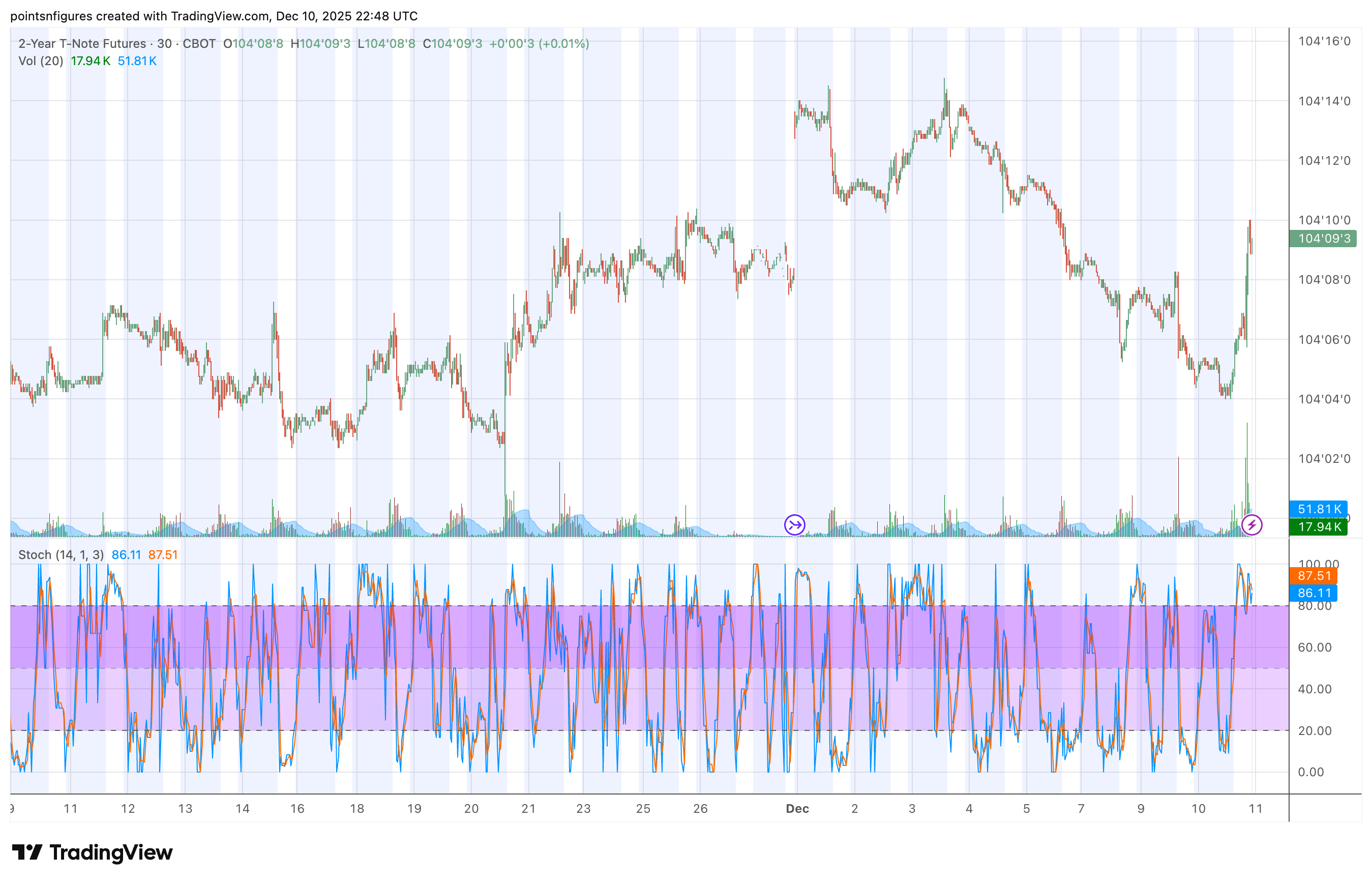
Task: Click the blue 51.81 K volume label
Action: pos(1318,509)
